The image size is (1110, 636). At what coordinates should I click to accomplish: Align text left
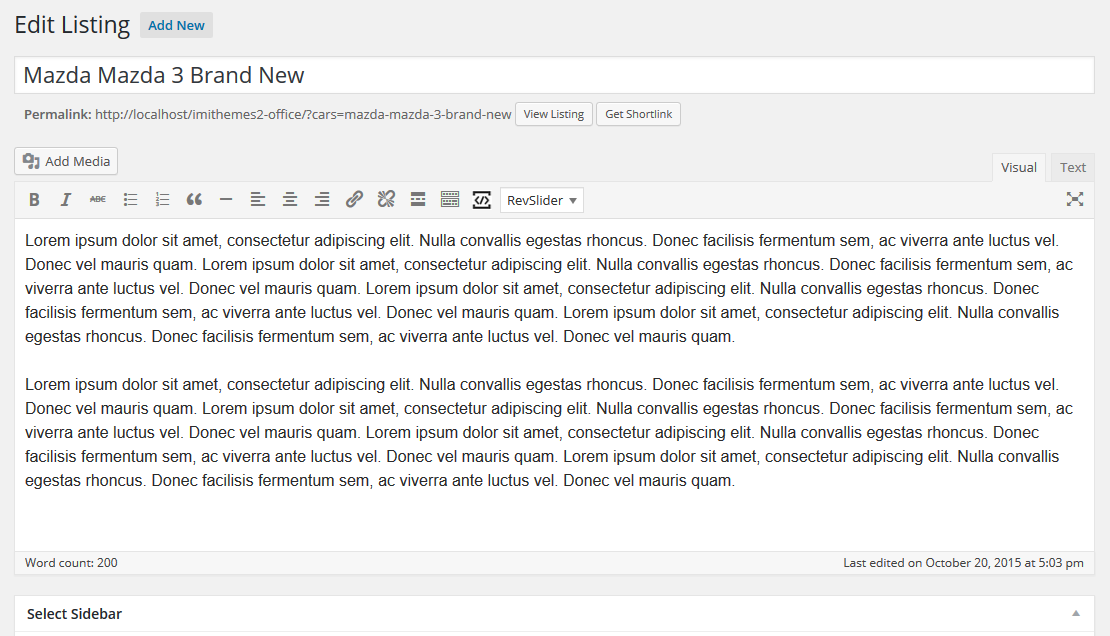click(x=258, y=200)
